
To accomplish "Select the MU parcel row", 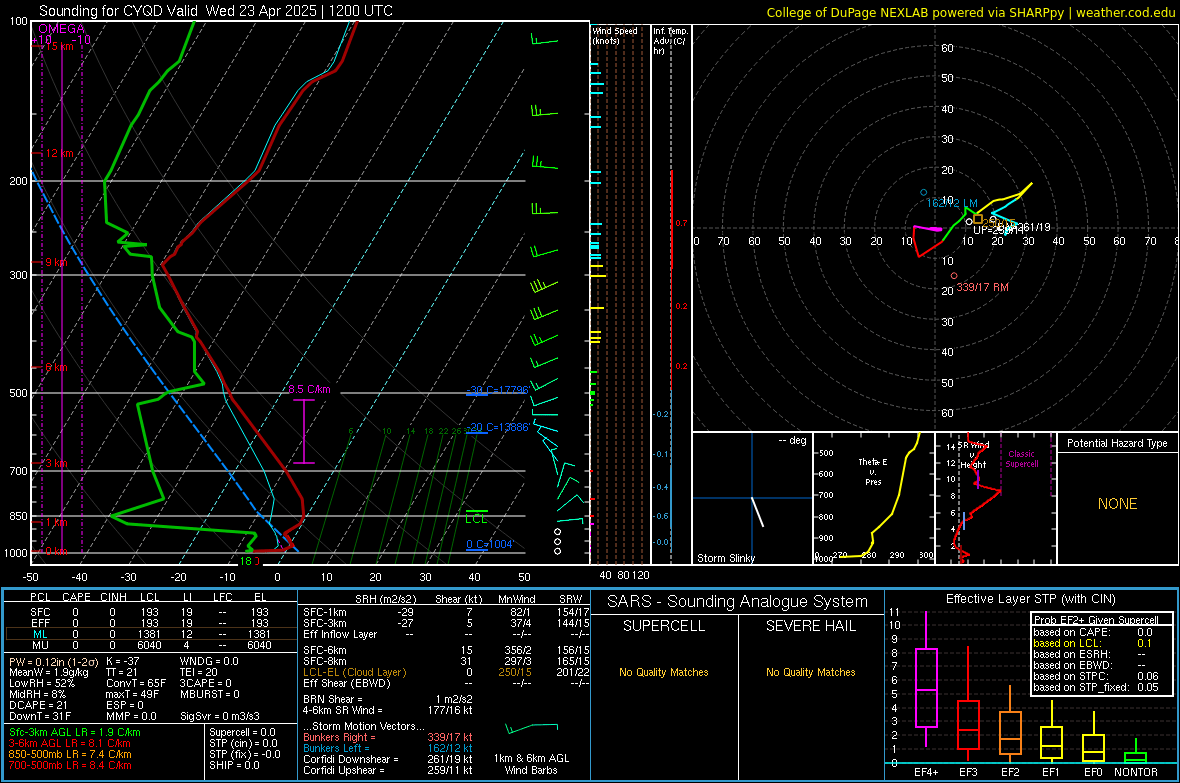I will click(x=150, y=644).
